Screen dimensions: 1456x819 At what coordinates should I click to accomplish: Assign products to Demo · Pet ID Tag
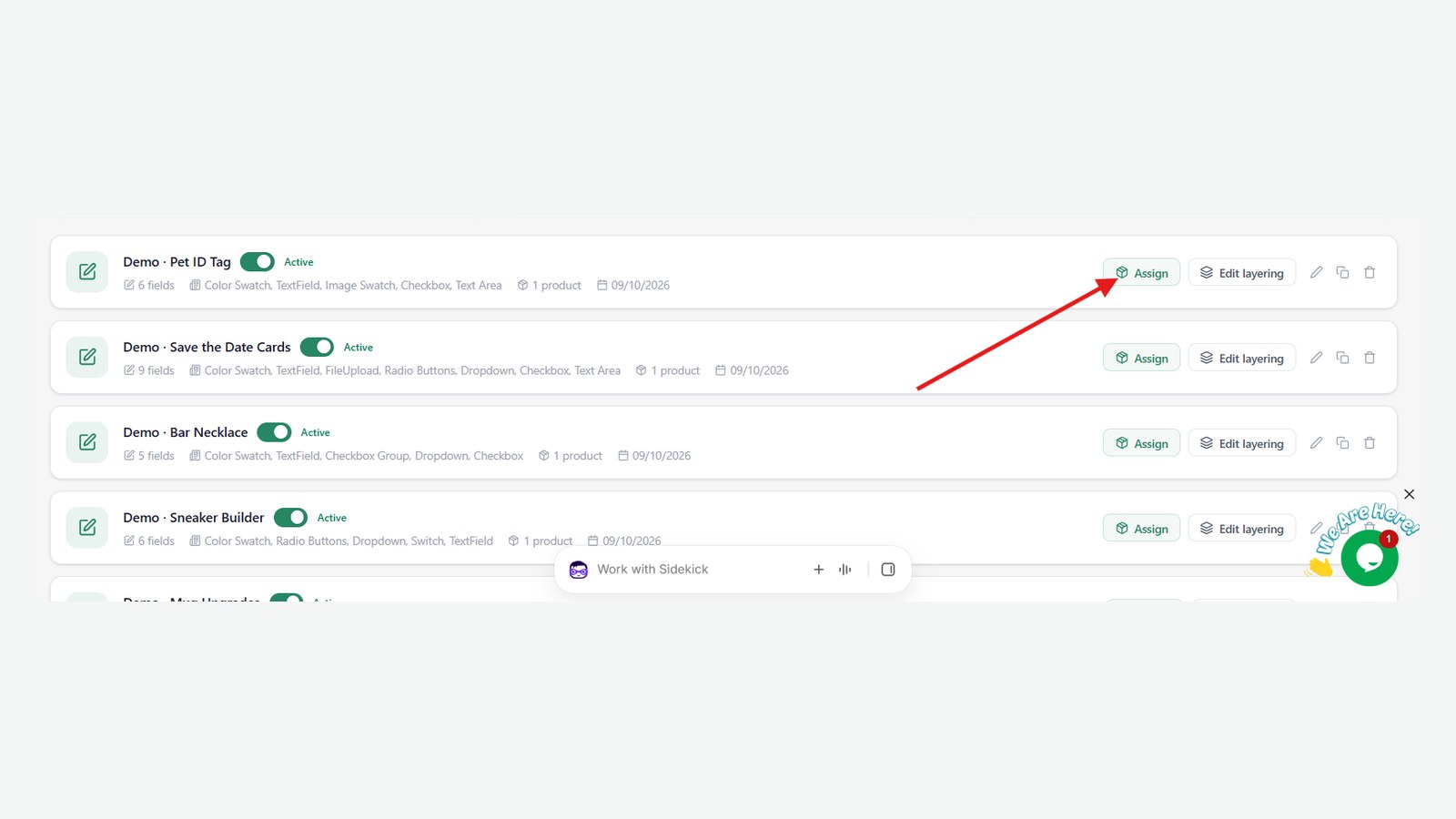click(1141, 272)
